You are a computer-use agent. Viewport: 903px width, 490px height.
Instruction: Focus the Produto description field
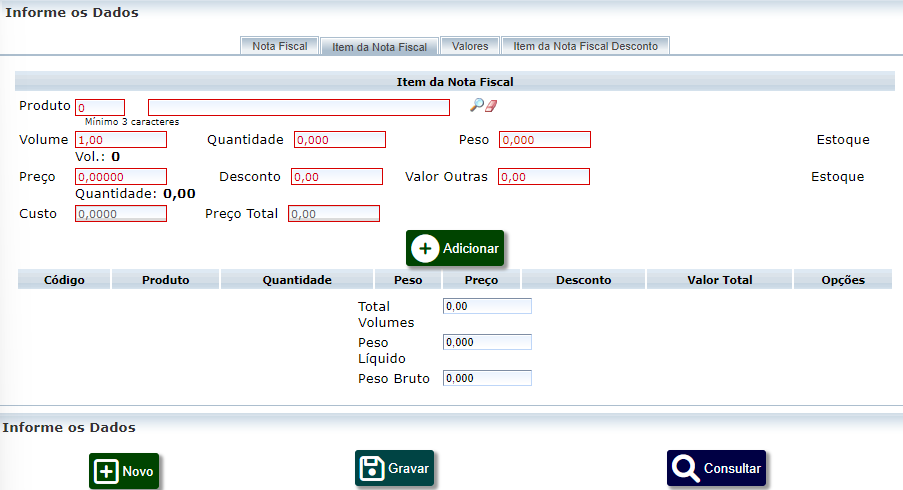(299, 107)
